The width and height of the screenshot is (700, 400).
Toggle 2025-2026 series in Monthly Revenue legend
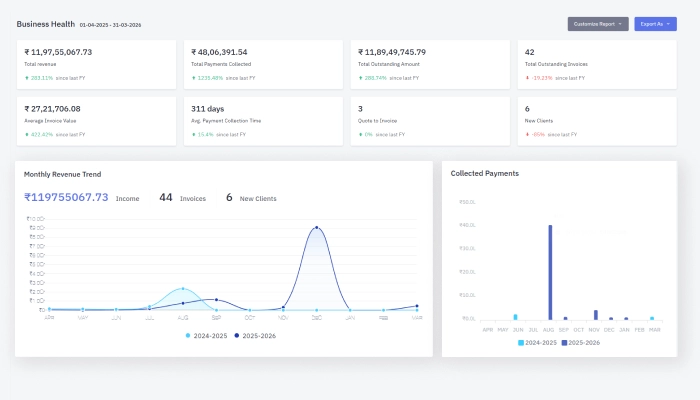click(255, 336)
